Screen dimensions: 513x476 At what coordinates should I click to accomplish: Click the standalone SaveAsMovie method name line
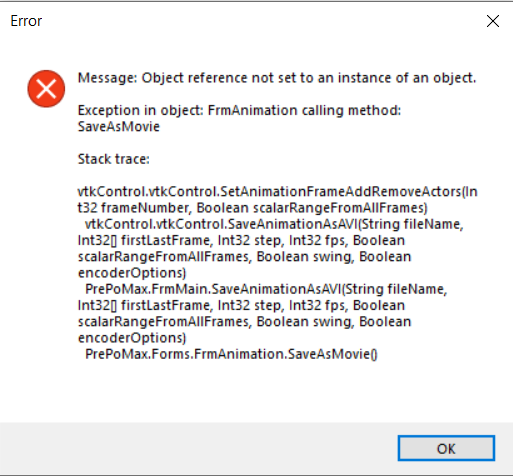pos(119,127)
